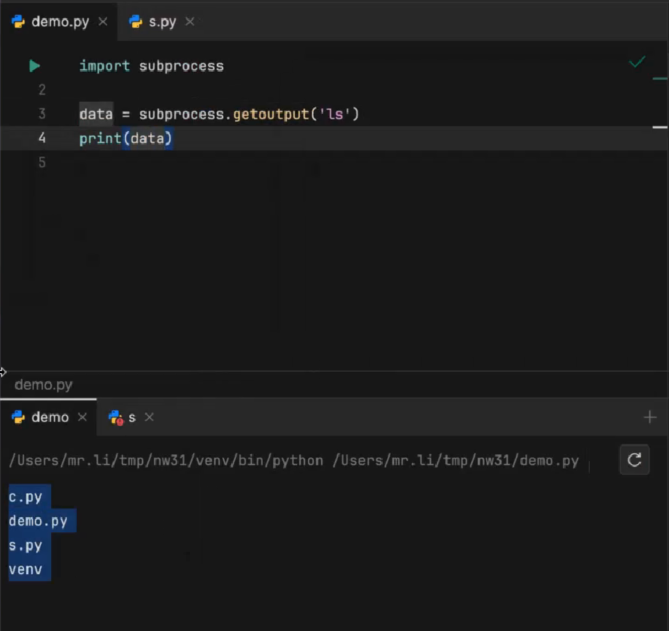669x631 pixels.
Task: Click line number 2 in gutter
Action: pyautogui.click(x=42, y=90)
